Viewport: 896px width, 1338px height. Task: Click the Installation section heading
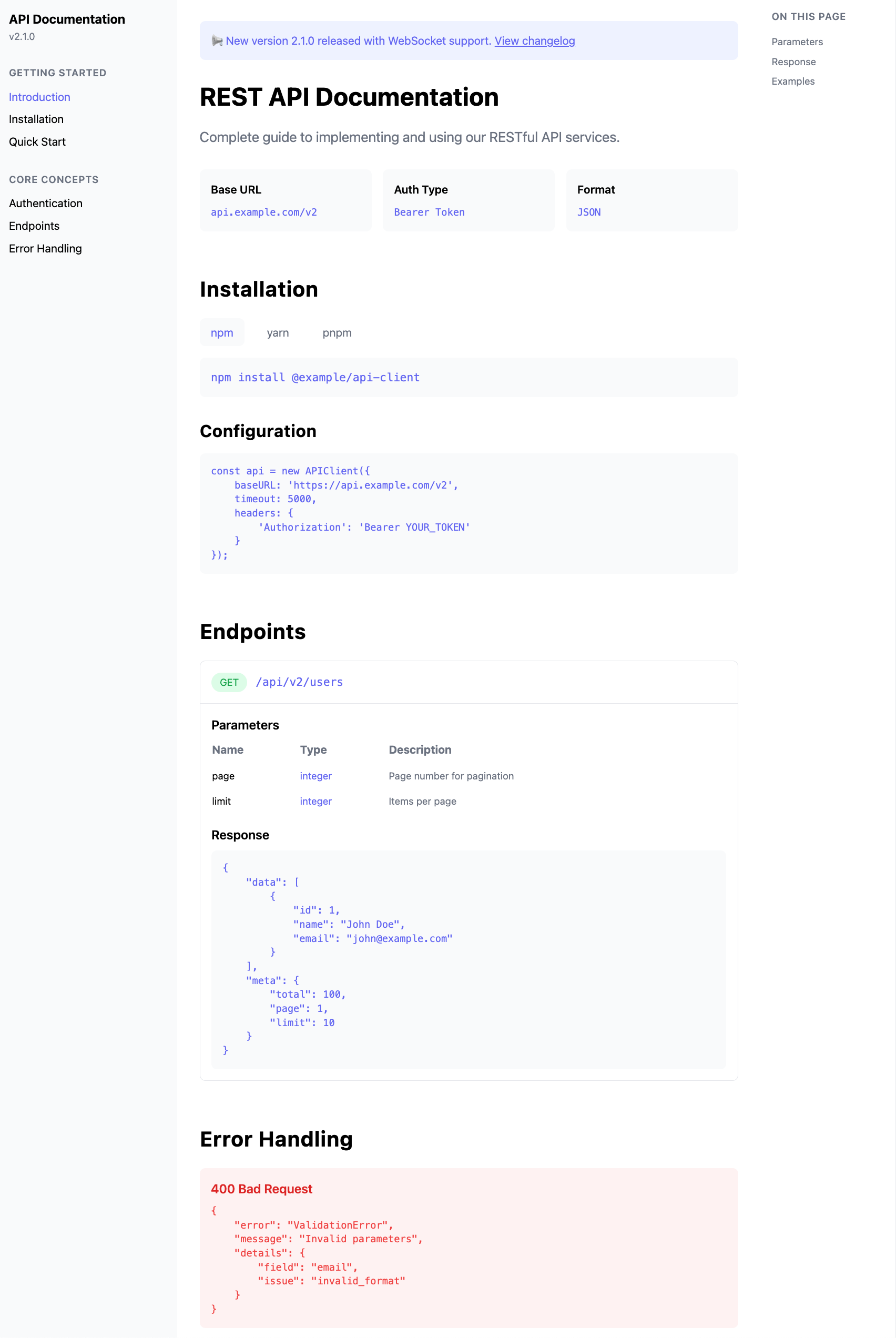pyautogui.click(x=259, y=289)
